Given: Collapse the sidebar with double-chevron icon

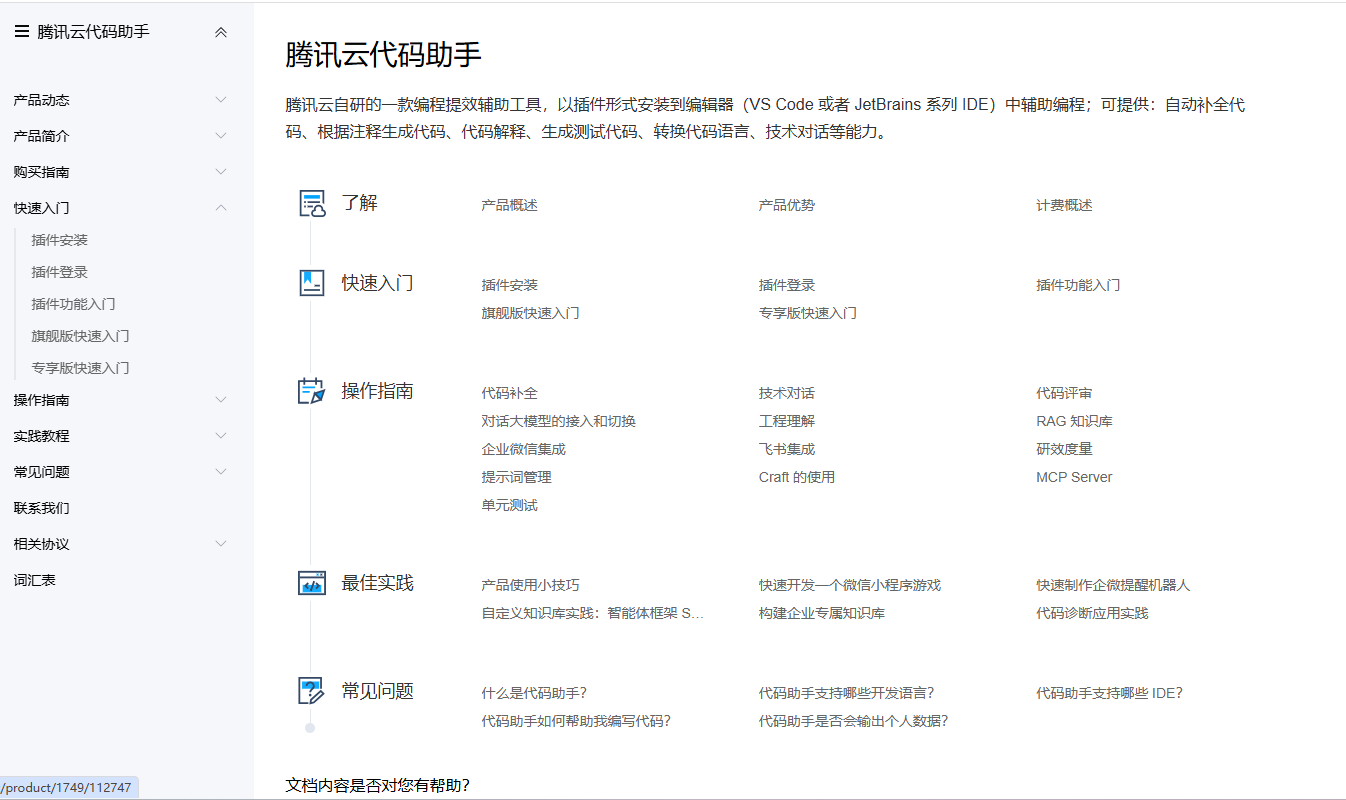Looking at the screenshot, I should pyautogui.click(x=221, y=32).
